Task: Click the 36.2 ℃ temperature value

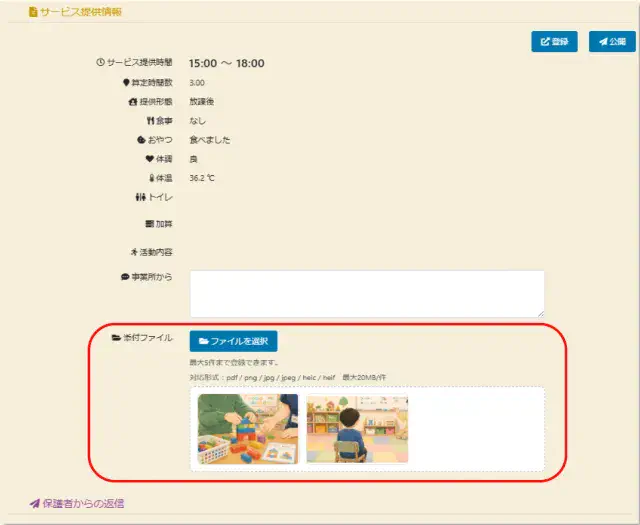Action: 202,178
